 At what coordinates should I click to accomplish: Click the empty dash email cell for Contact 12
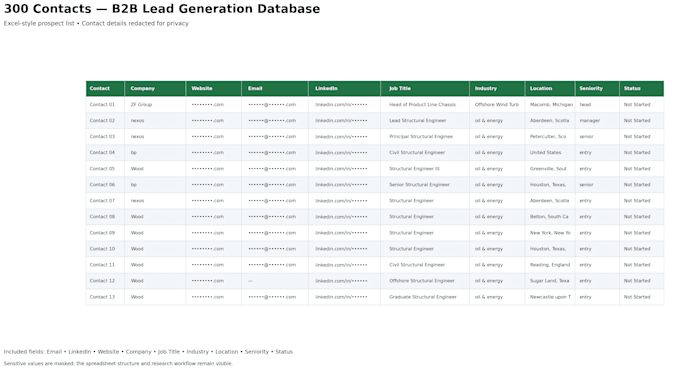(275, 281)
